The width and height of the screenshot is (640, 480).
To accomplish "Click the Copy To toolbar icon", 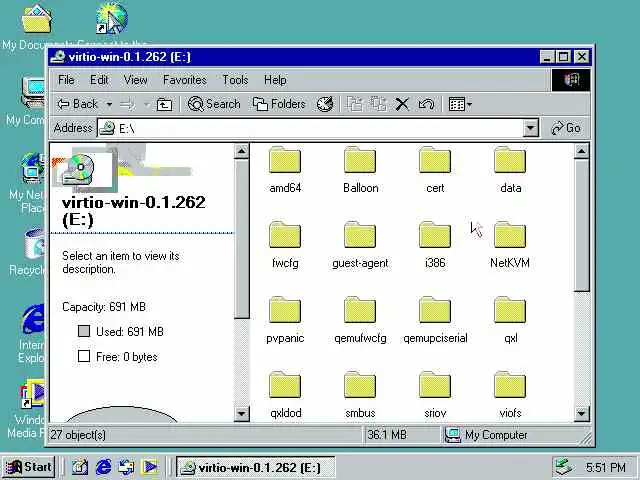I will (x=378, y=104).
